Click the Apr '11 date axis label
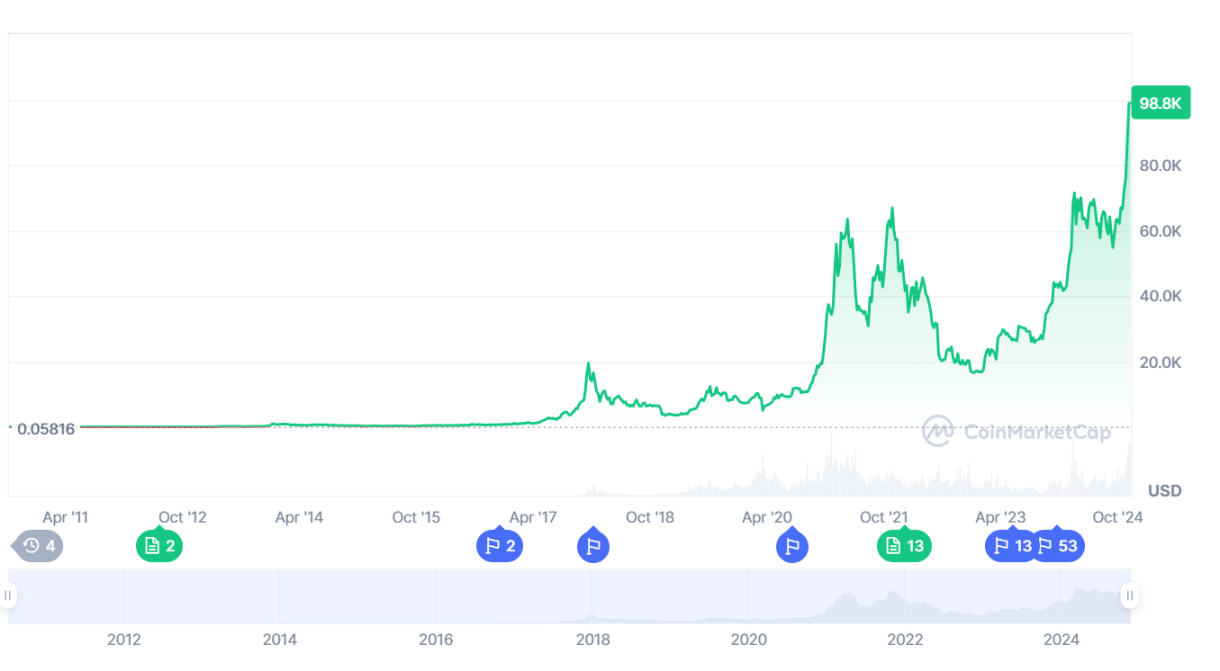The height and width of the screenshot is (671, 1220). pos(66,517)
